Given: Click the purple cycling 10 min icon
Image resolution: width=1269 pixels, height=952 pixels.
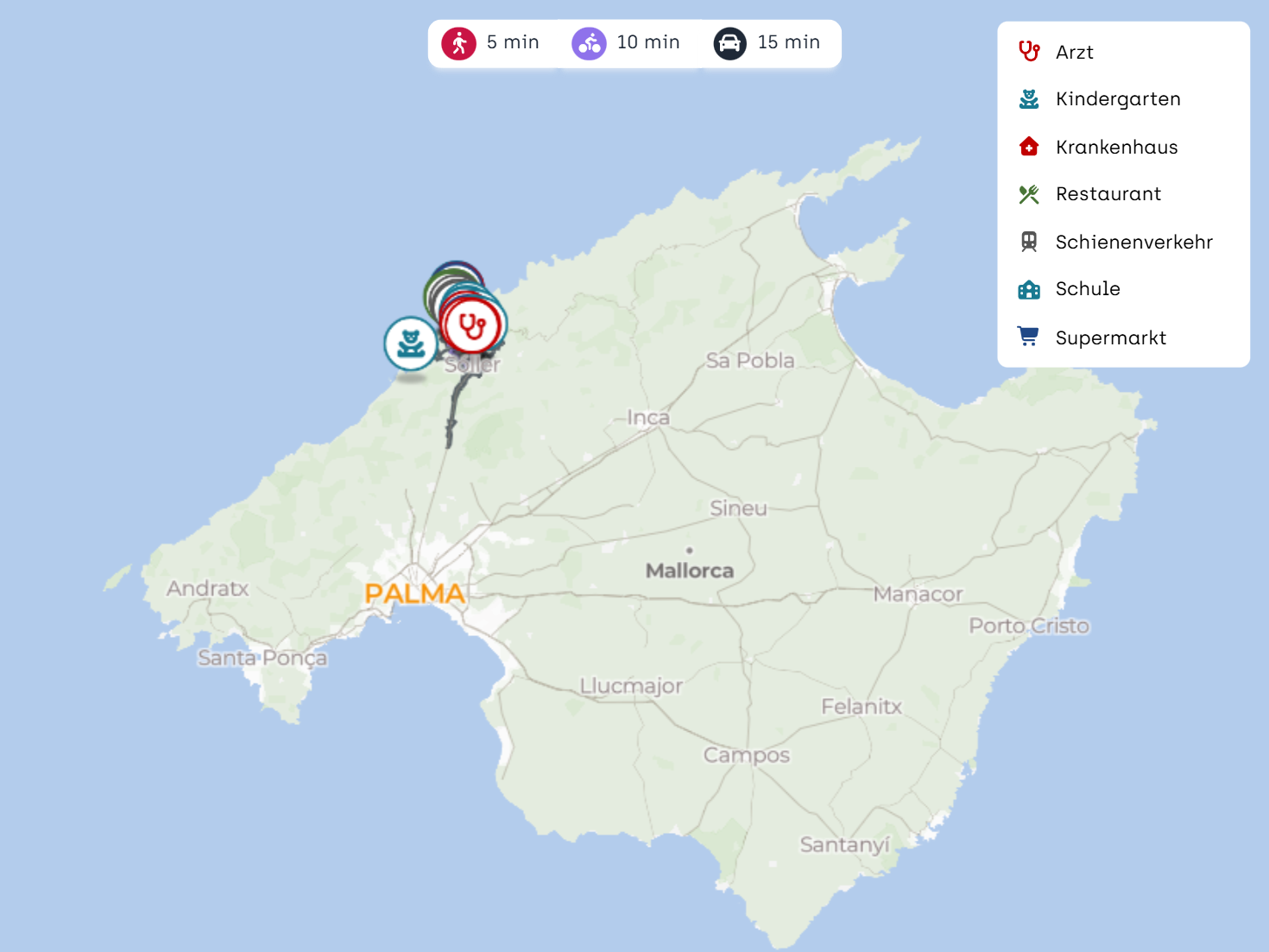Looking at the screenshot, I should (589, 43).
